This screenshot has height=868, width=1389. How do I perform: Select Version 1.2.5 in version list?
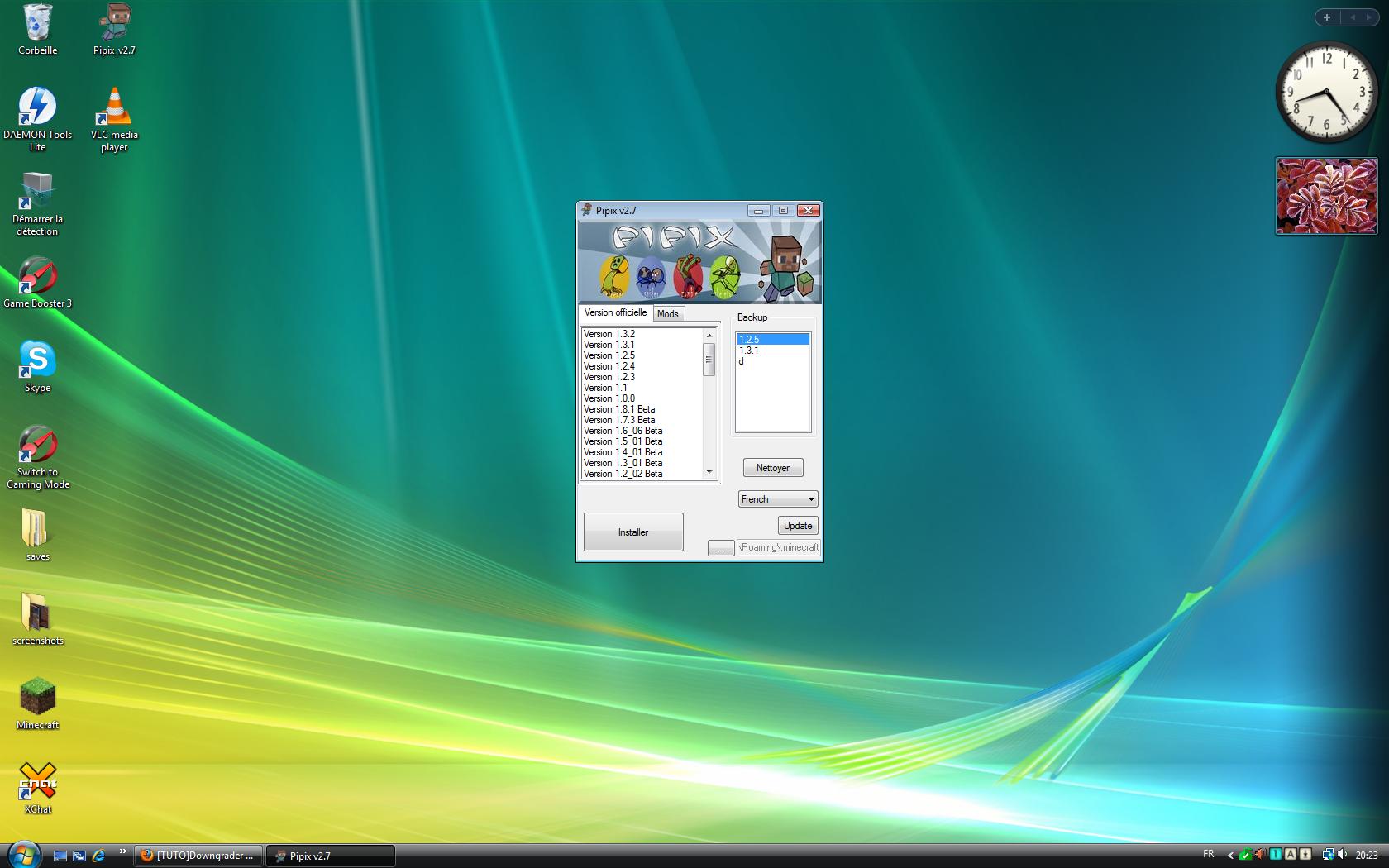click(609, 355)
